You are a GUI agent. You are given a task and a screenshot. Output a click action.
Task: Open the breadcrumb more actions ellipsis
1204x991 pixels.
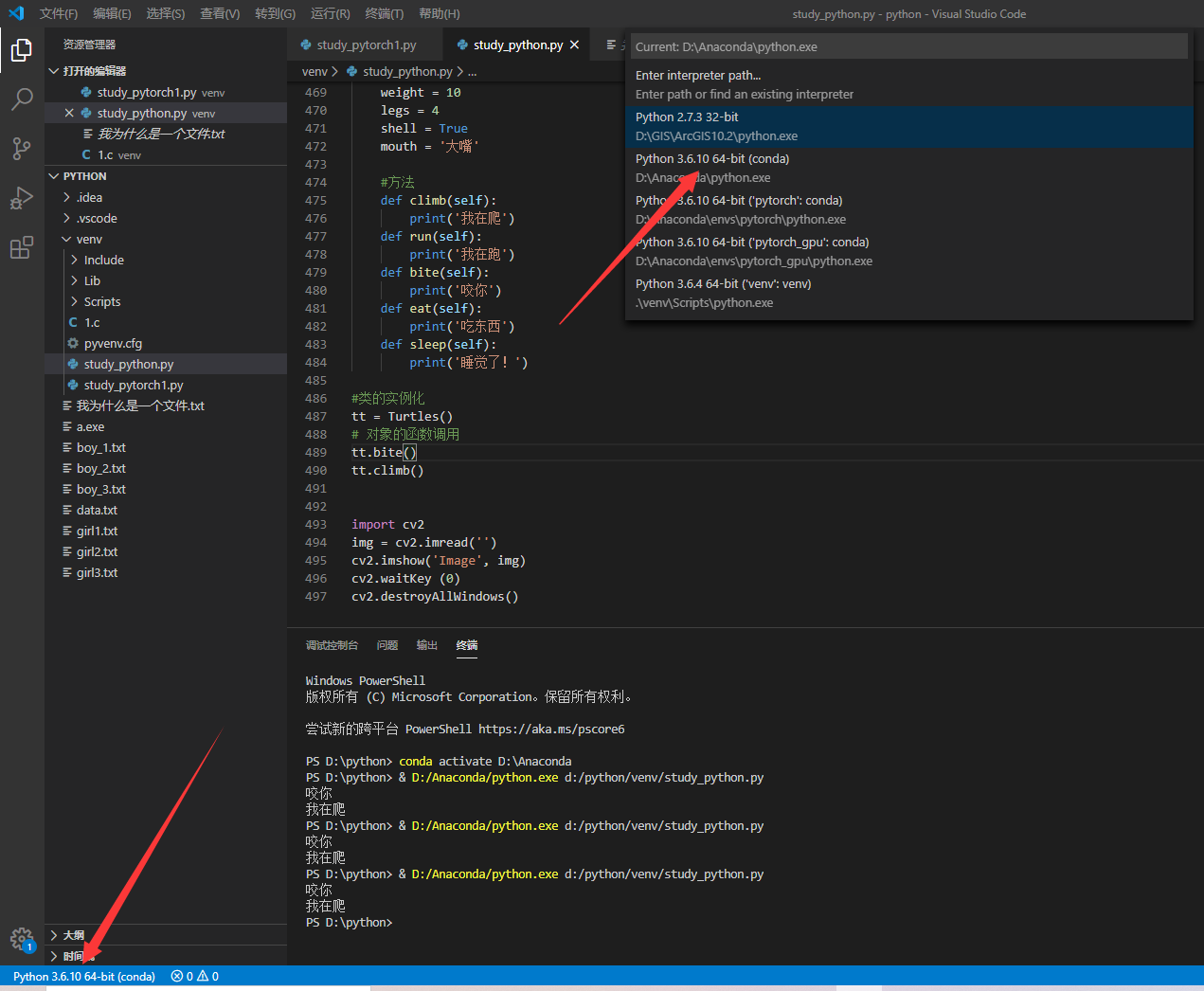coord(472,71)
